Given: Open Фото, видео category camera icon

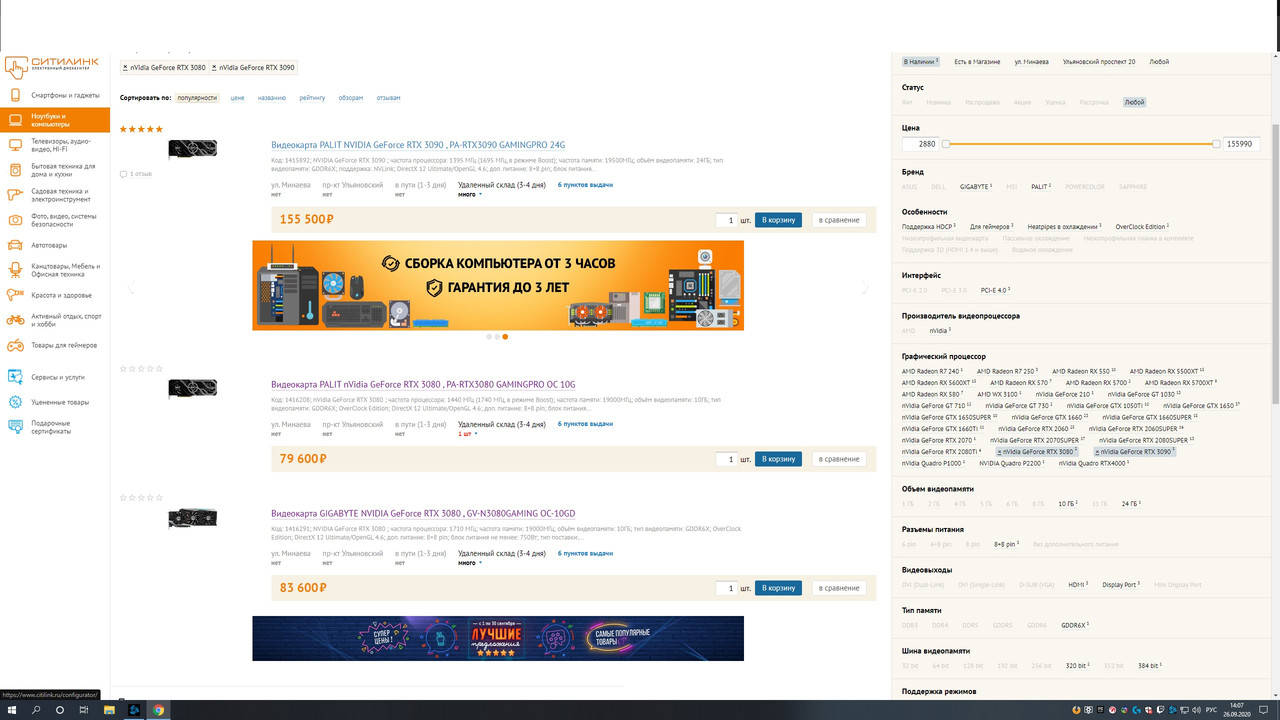Looking at the screenshot, I should (15, 220).
